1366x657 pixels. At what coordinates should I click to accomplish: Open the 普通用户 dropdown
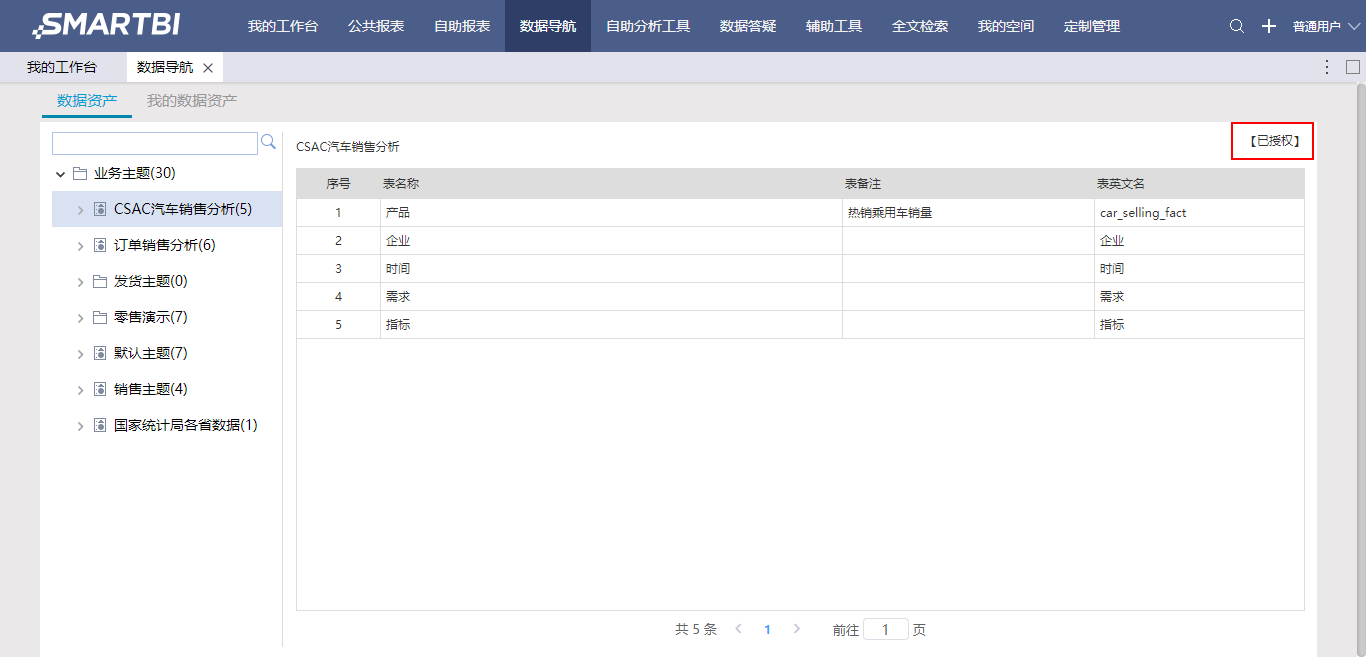tap(1326, 26)
